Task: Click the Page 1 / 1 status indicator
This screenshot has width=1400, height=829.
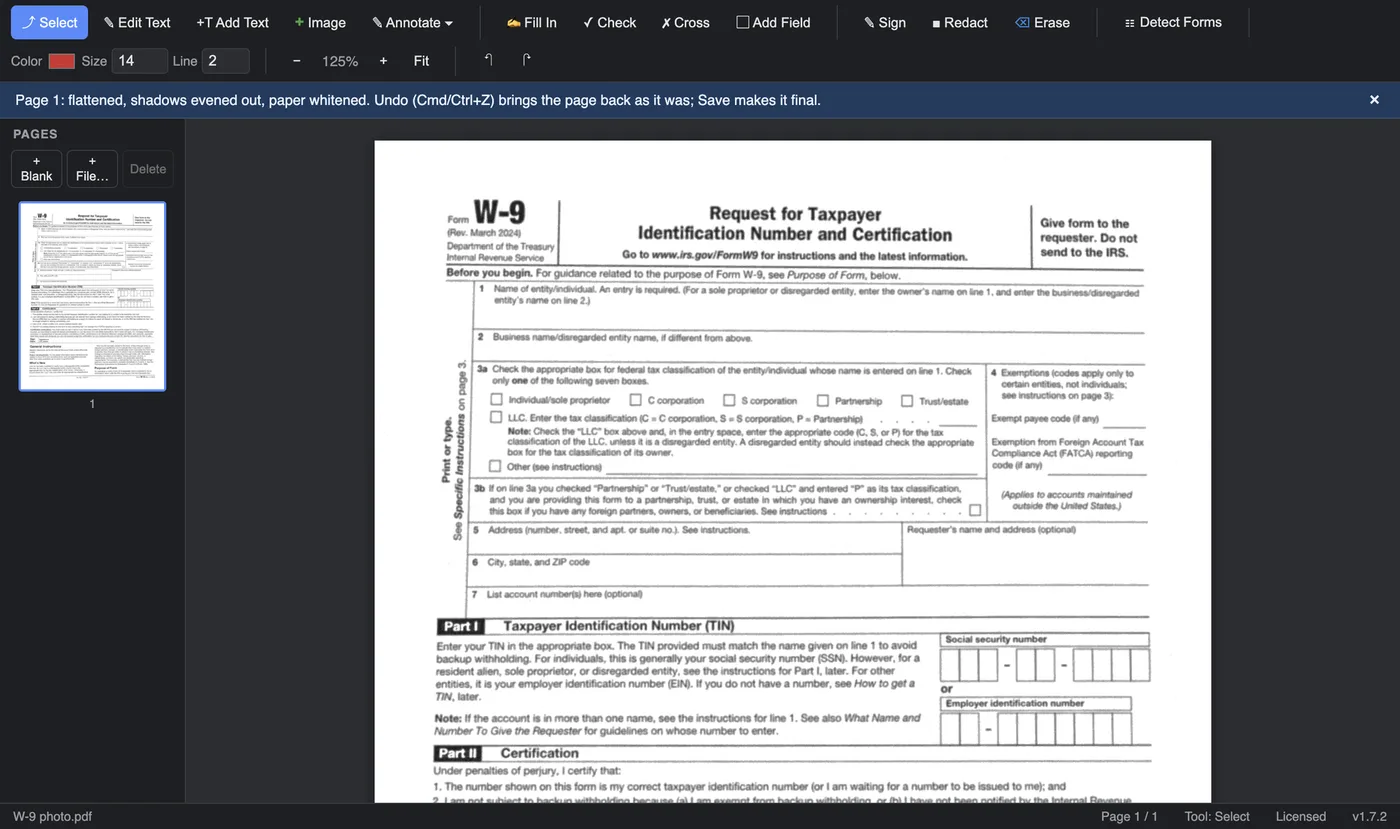Action: (x=1129, y=816)
